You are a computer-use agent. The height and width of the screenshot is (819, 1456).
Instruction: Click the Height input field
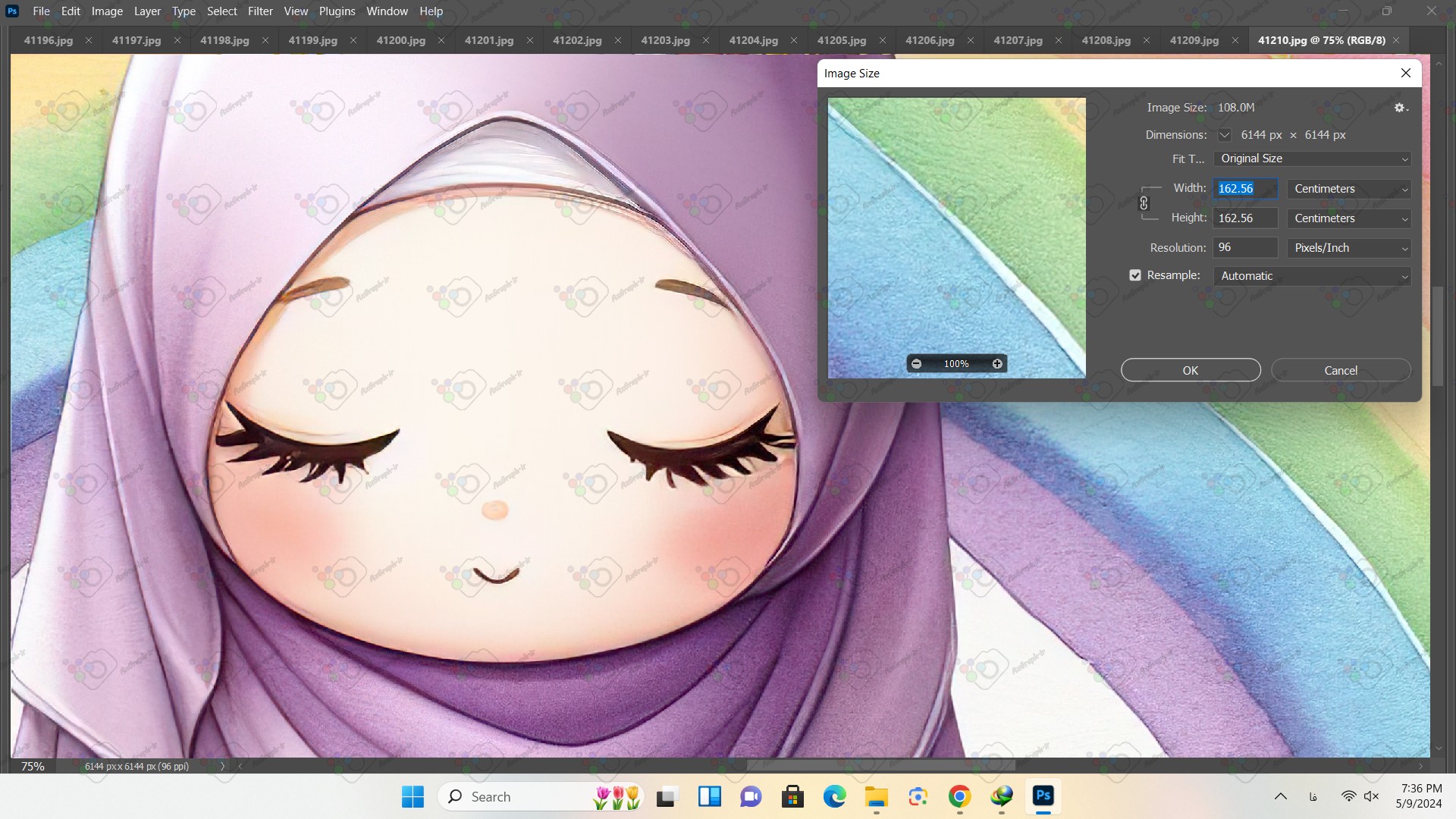(x=1245, y=218)
